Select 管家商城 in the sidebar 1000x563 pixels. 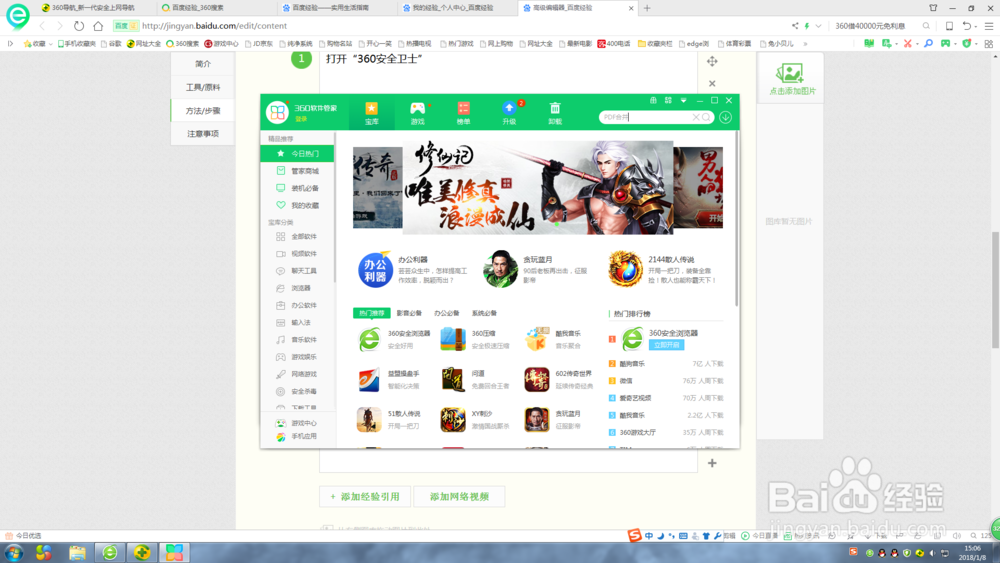click(x=297, y=171)
